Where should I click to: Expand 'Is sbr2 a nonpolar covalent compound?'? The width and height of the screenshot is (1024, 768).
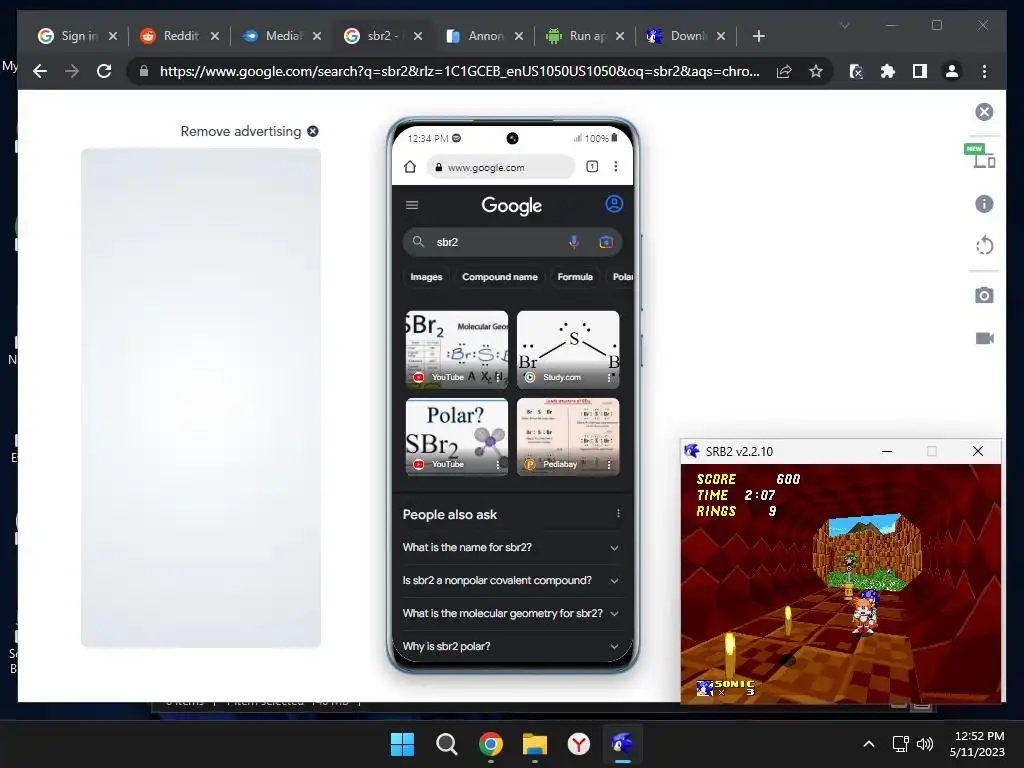point(511,580)
